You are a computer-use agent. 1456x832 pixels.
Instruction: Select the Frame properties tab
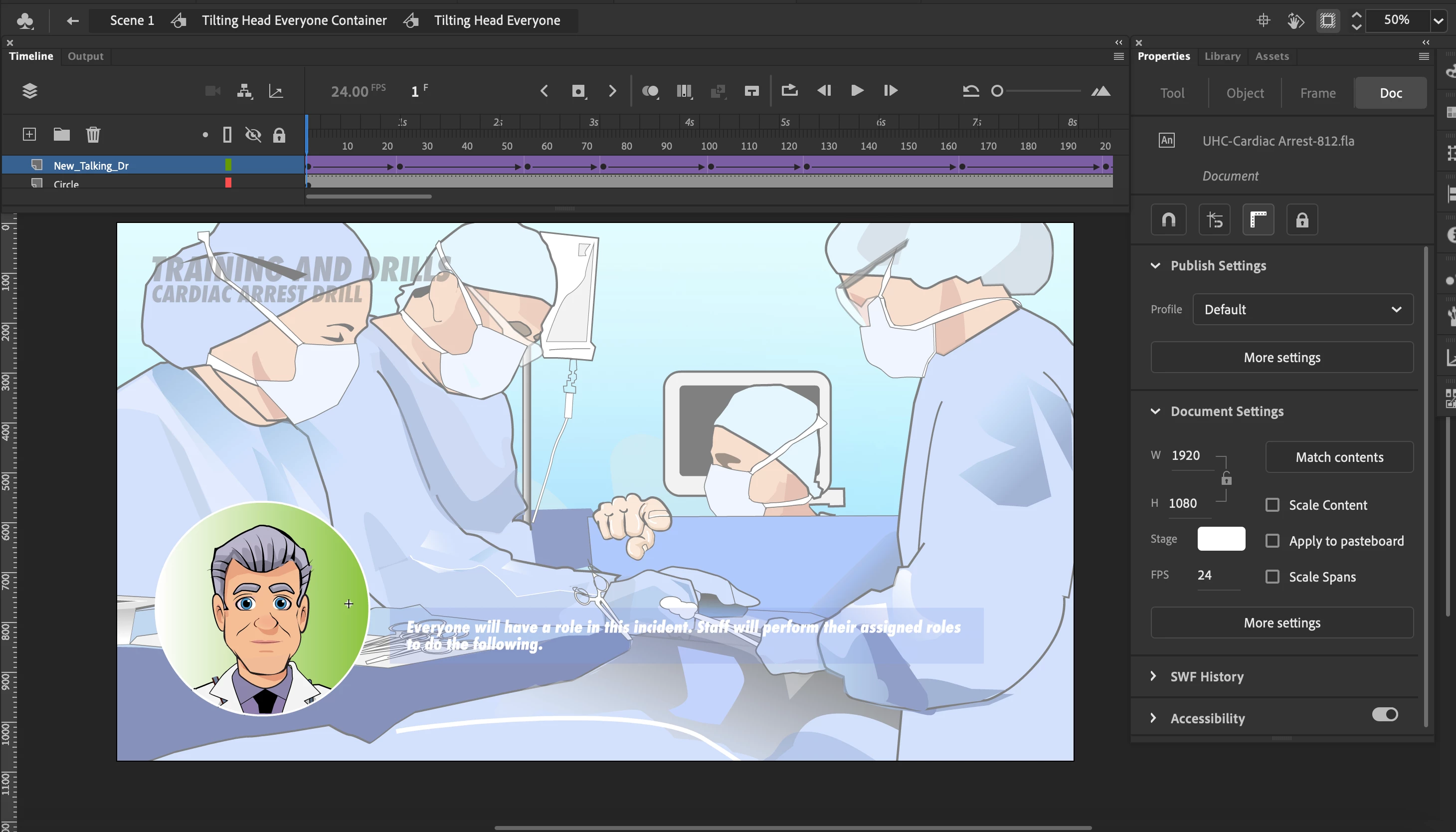click(1317, 93)
